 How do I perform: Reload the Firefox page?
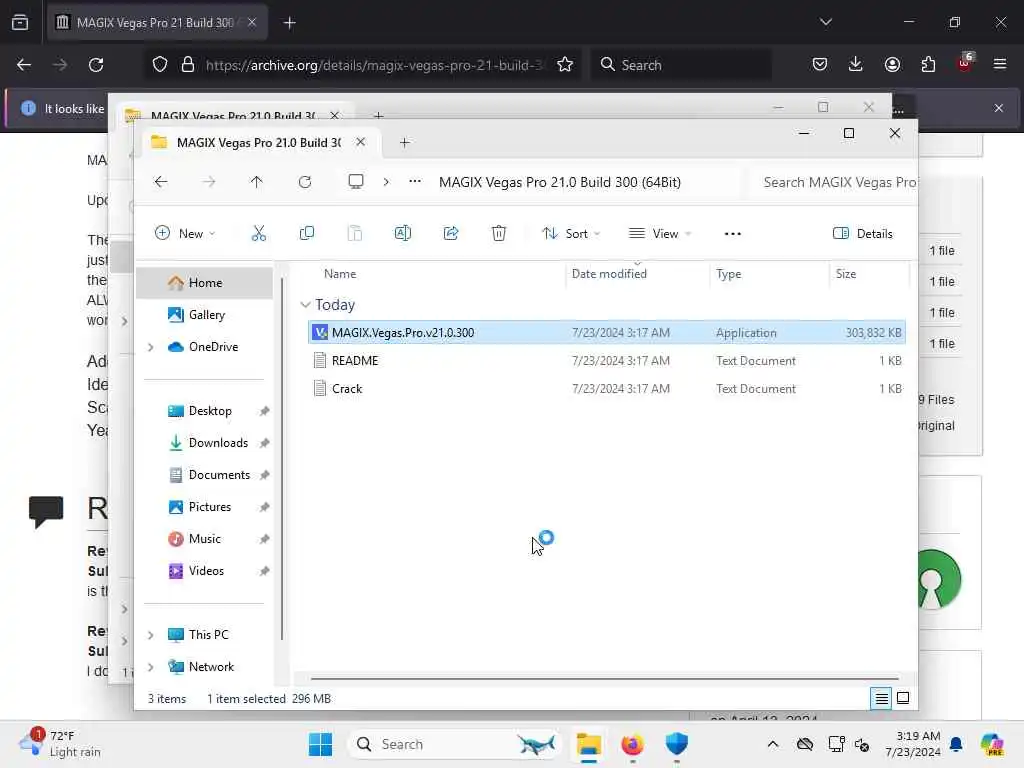(x=96, y=65)
